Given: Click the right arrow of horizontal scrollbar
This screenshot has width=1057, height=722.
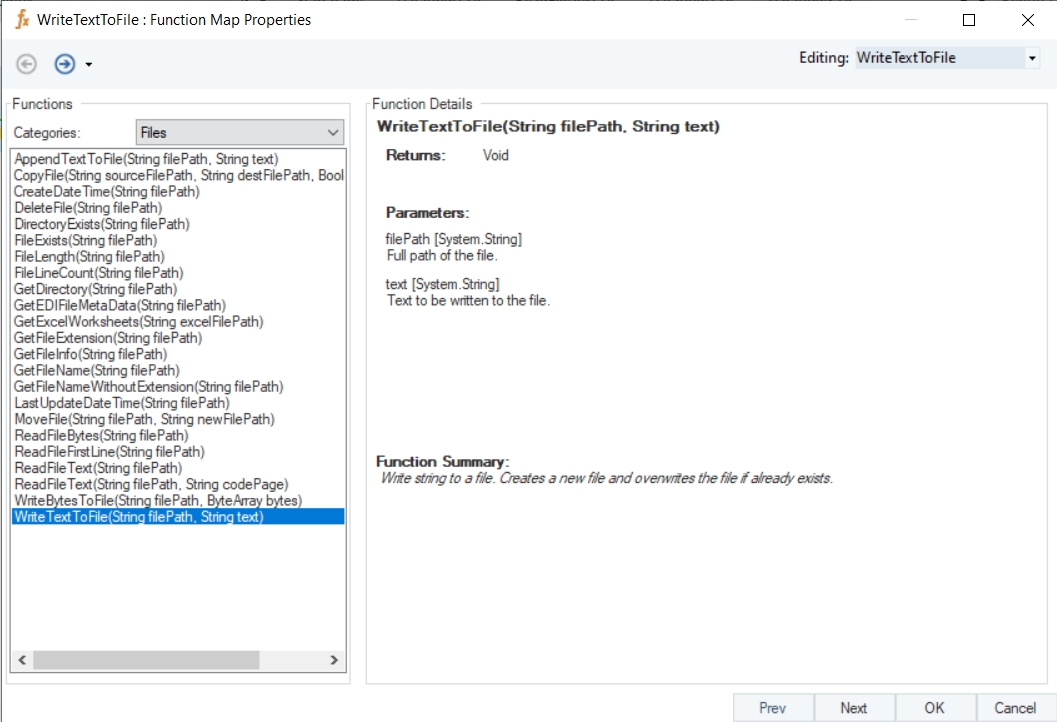Looking at the screenshot, I should click(334, 660).
